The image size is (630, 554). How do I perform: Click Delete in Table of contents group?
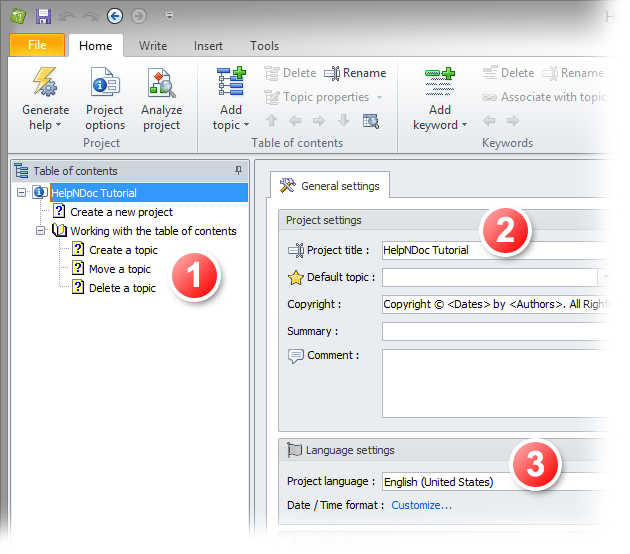coord(290,73)
